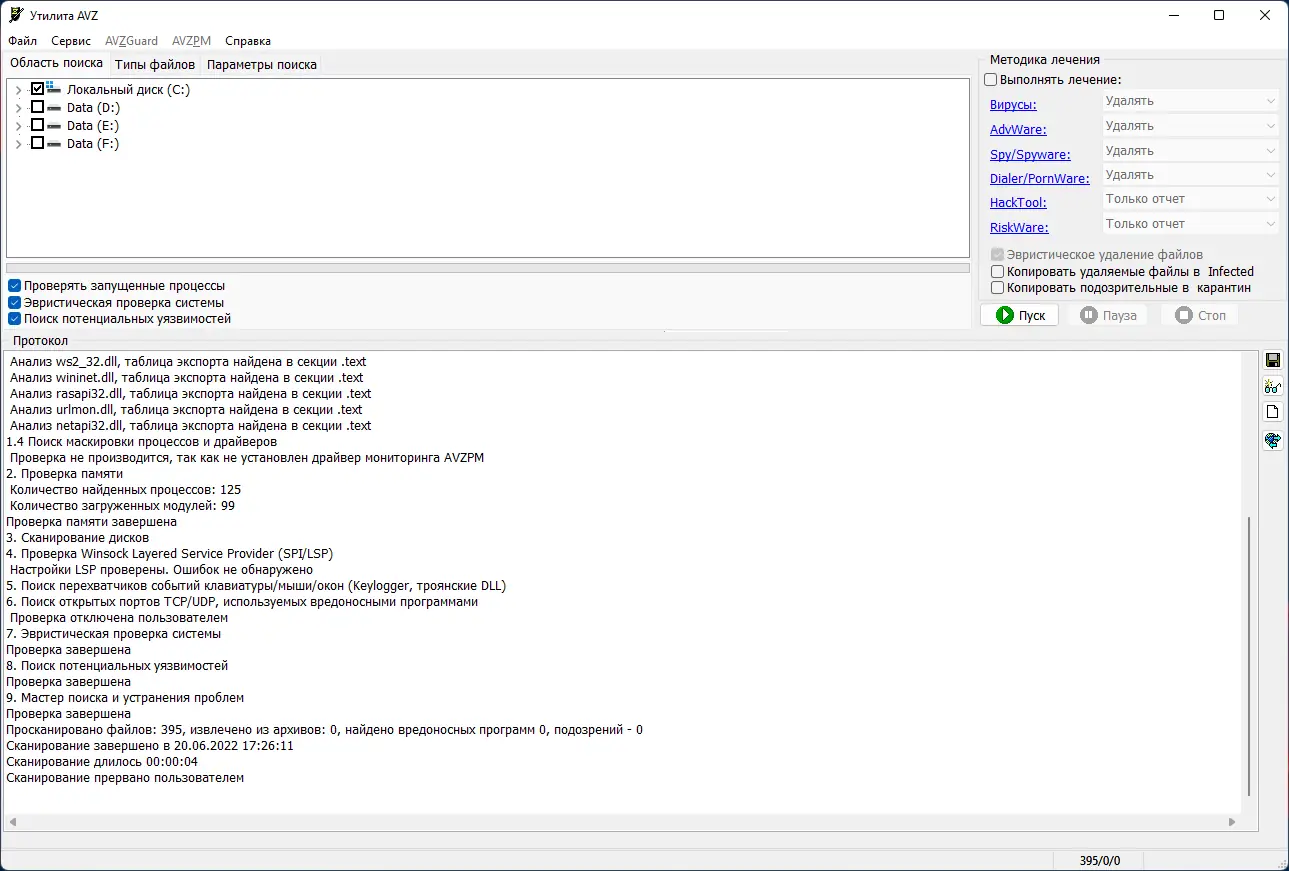Click the Data (E:) drive icon
The width and height of the screenshot is (1289, 871).
click(53, 125)
